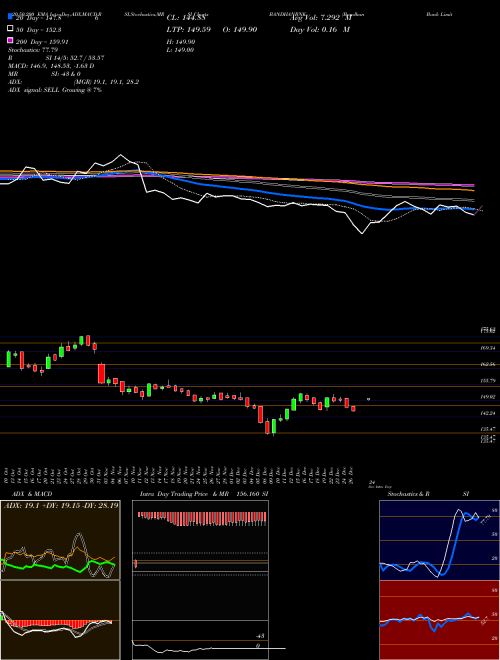The width and height of the screenshot is (500, 660).
Task: Click the 'ADX signal: SELL Growing @ 7%' text
Action: click(55, 90)
